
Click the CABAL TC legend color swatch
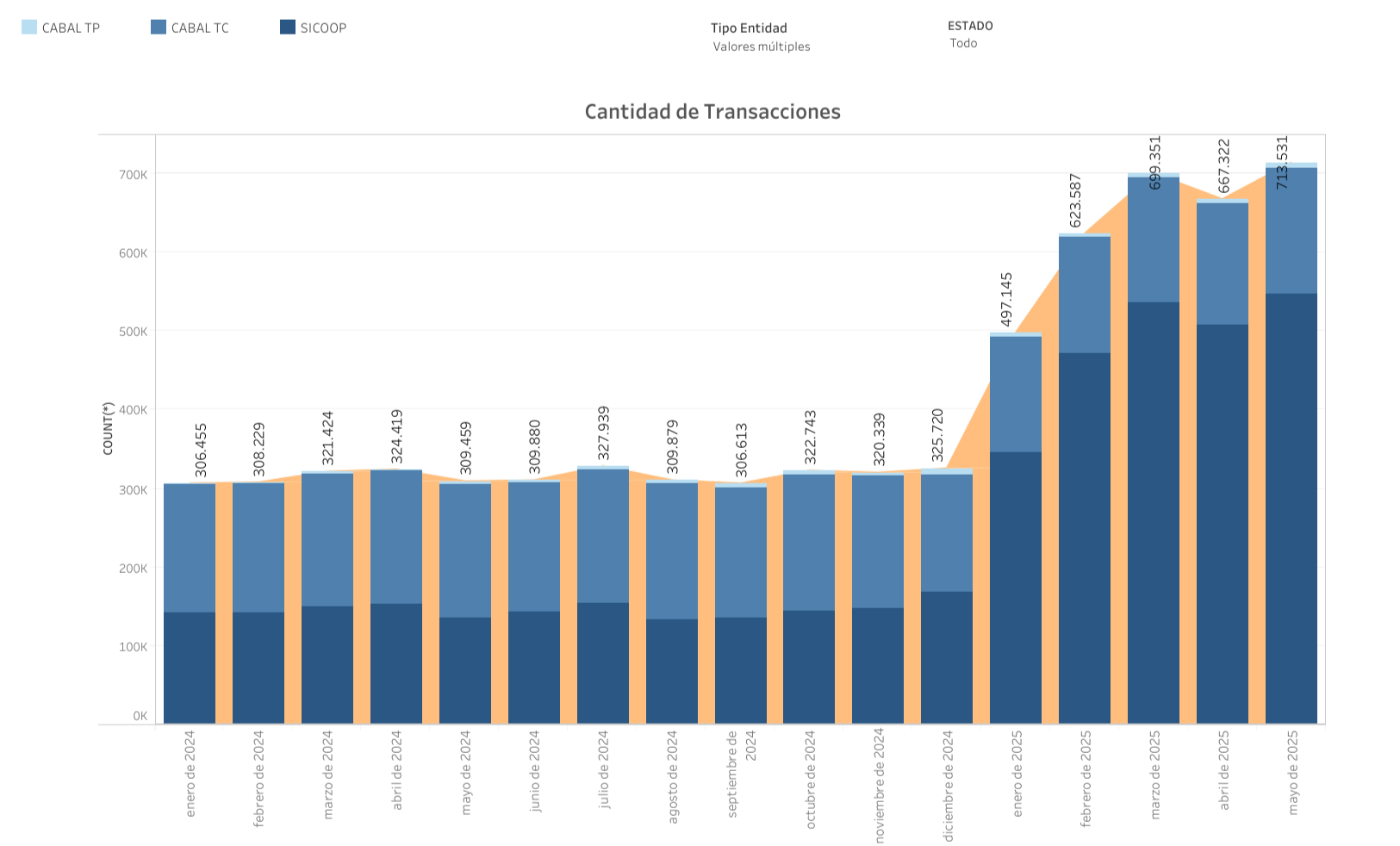159,28
